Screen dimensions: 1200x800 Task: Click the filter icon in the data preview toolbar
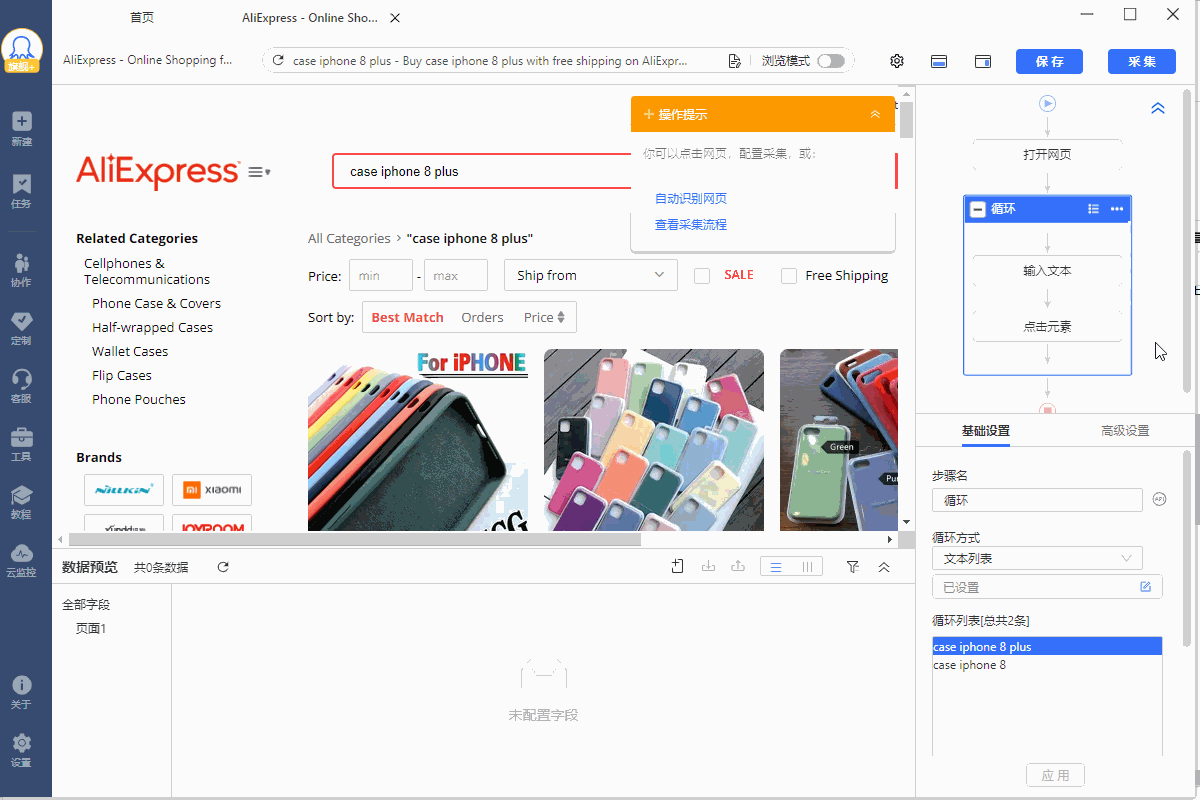853,567
